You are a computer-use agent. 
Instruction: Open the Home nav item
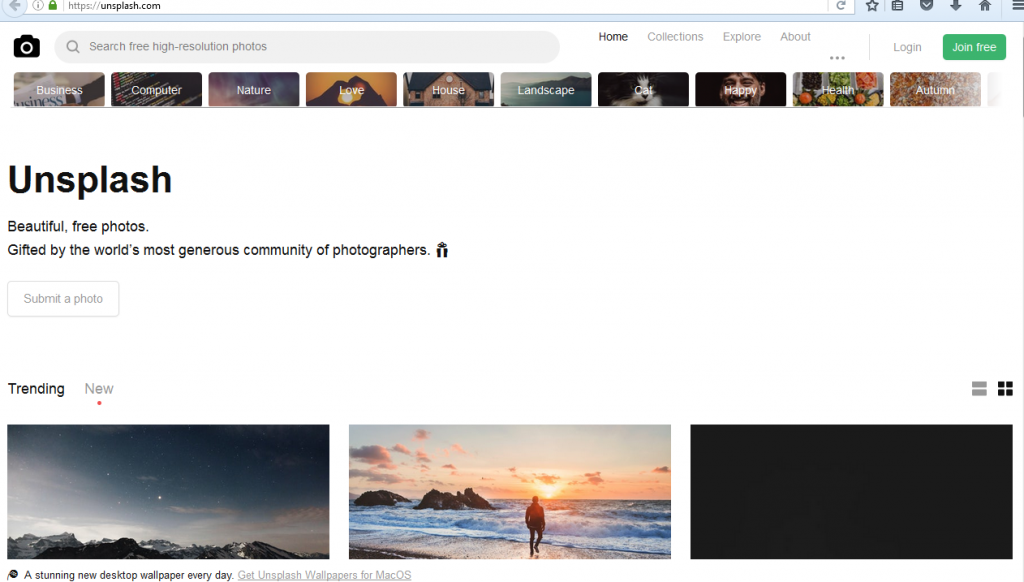coord(613,37)
